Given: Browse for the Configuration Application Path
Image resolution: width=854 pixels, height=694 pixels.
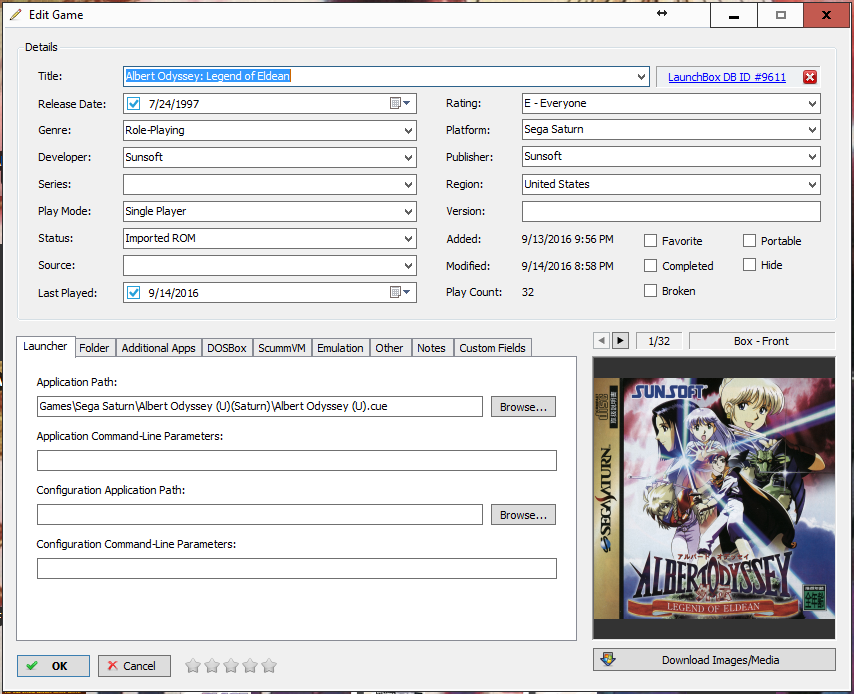Looking at the screenshot, I should coord(523,515).
